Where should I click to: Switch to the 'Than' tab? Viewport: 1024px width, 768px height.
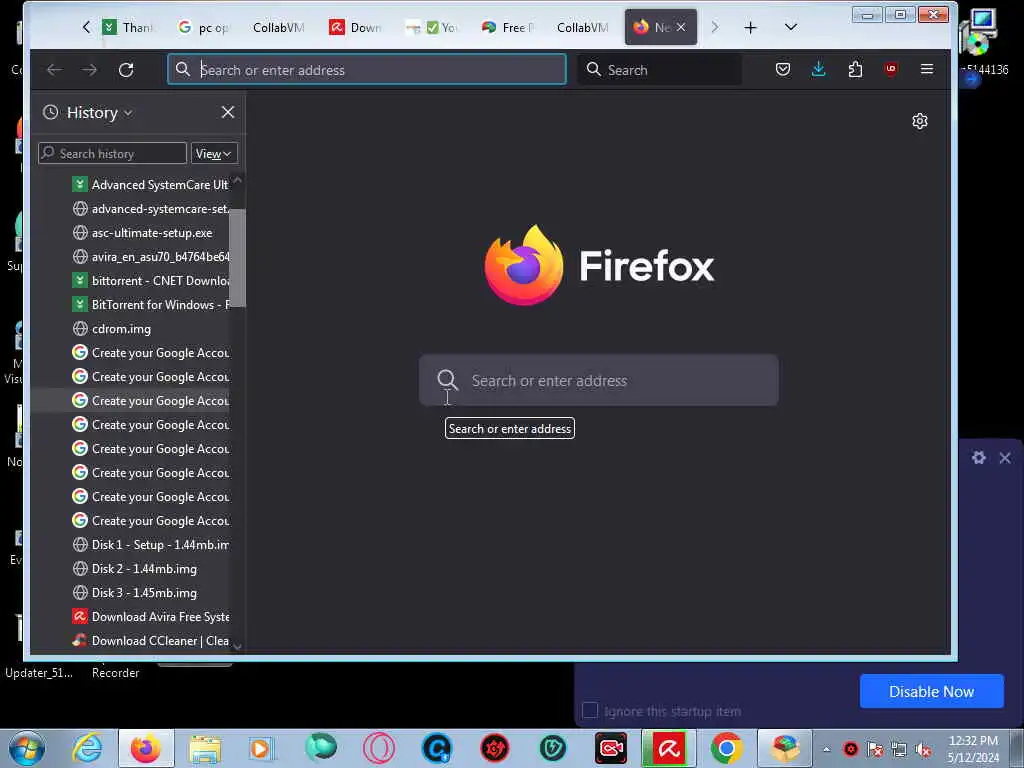(127, 27)
